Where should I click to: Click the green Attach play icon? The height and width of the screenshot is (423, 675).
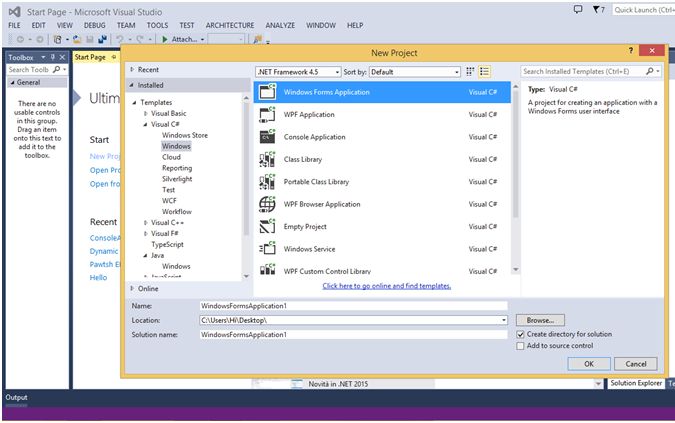coord(164,39)
